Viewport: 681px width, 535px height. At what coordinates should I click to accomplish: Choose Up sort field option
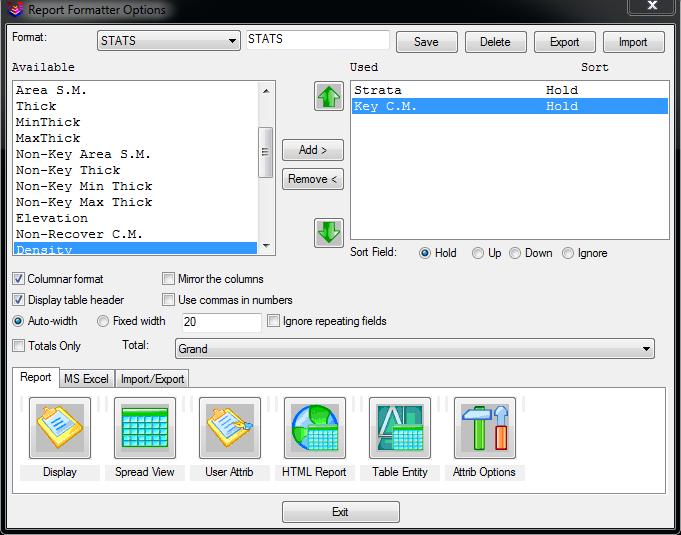tap(478, 253)
